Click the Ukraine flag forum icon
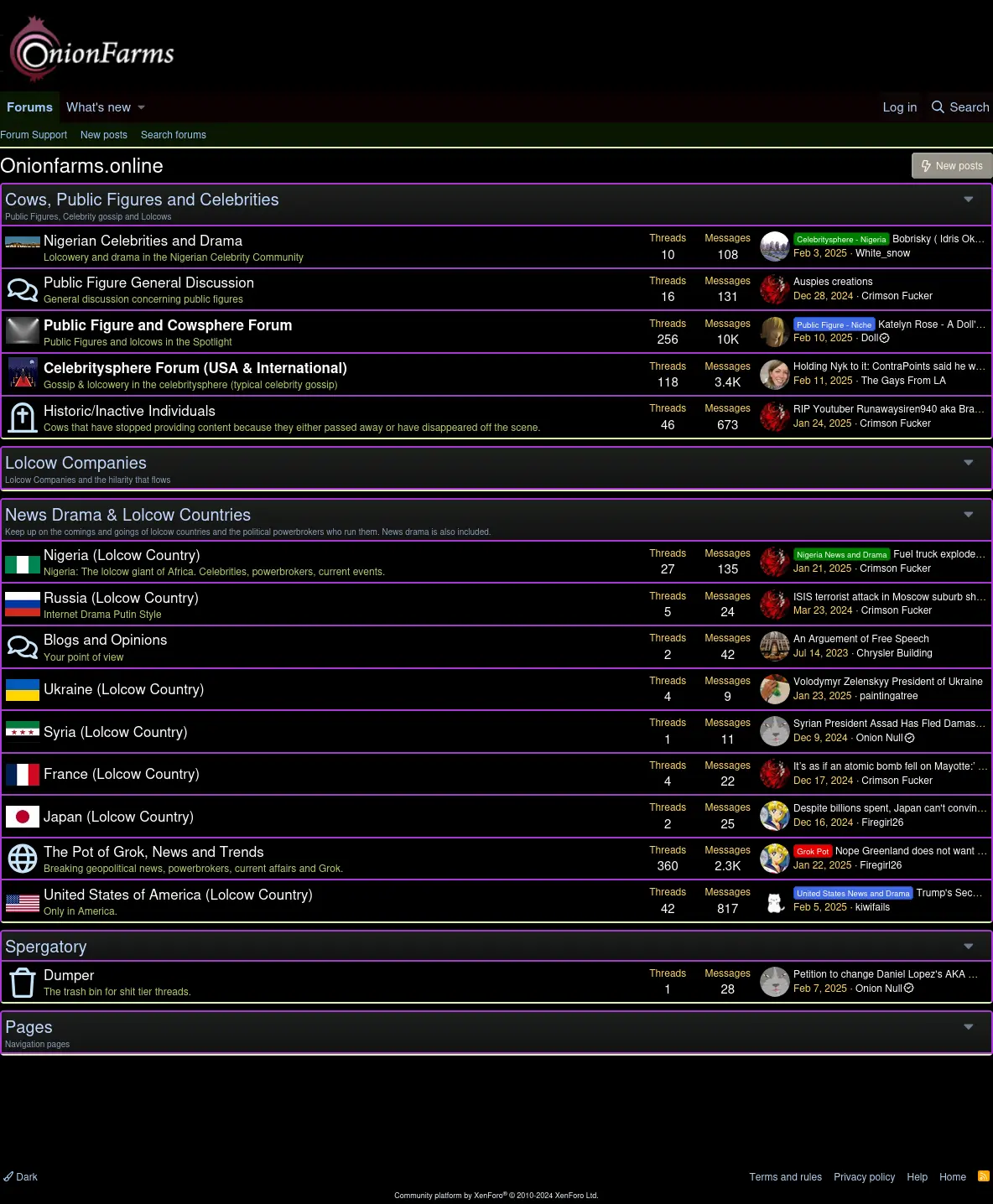993x1204 pixels. point(23,689)
